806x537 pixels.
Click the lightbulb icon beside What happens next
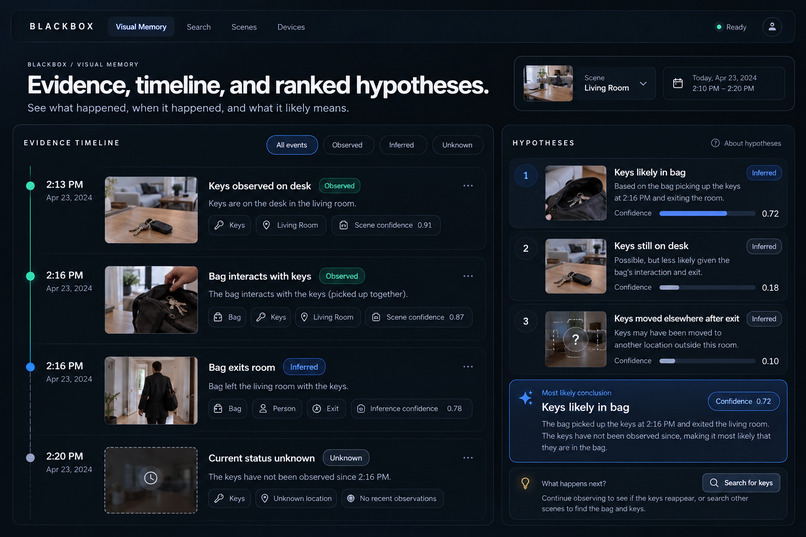(x=525, y=484)
